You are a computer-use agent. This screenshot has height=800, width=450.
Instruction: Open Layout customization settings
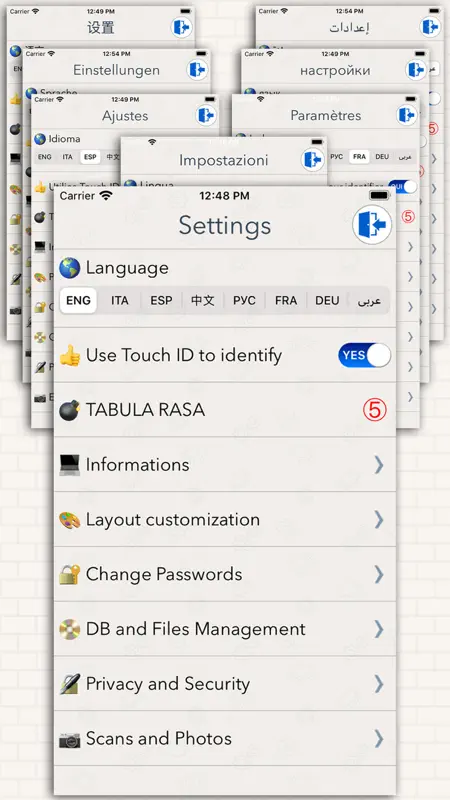tap(225, 519)
